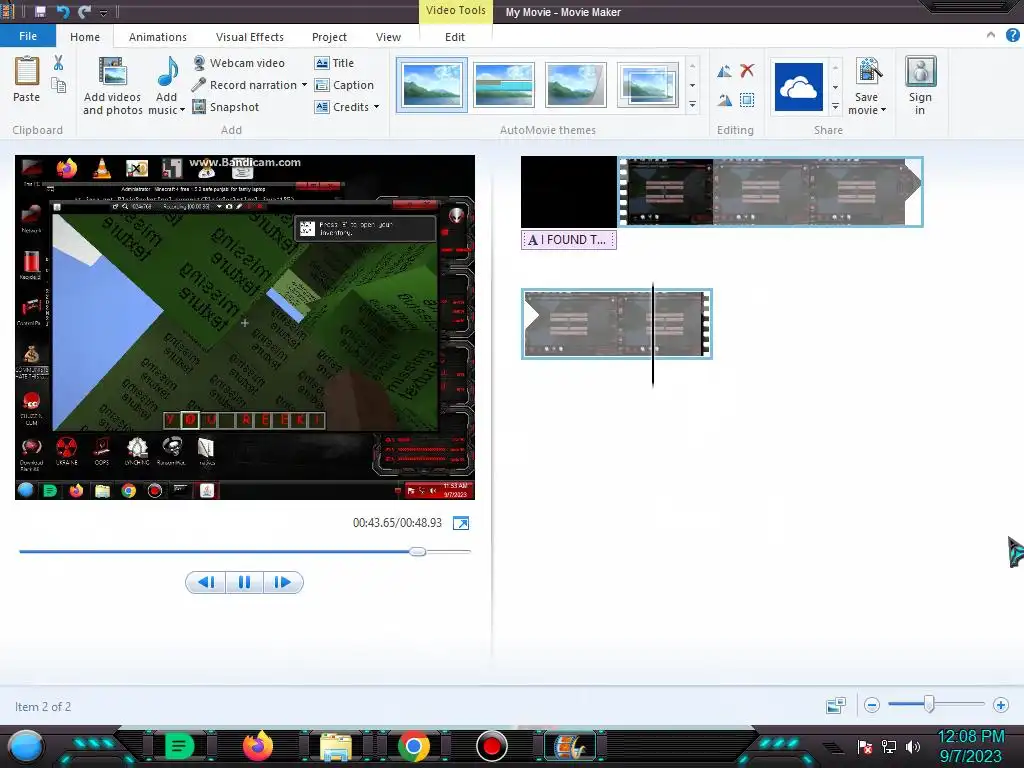
Task: Collapse the ribbon with chevron
Action: pos(991,35)
